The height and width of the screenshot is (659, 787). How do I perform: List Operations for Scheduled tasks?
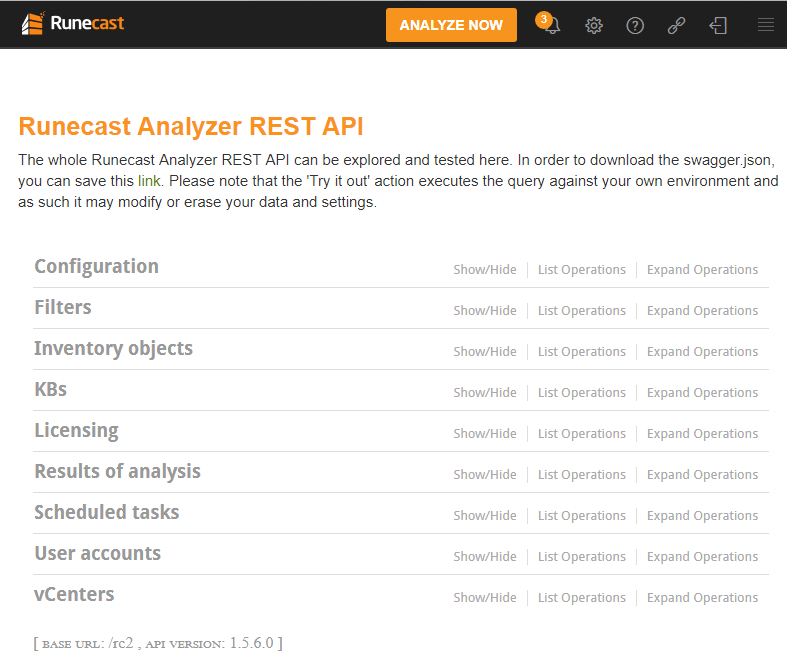[581, 516]
